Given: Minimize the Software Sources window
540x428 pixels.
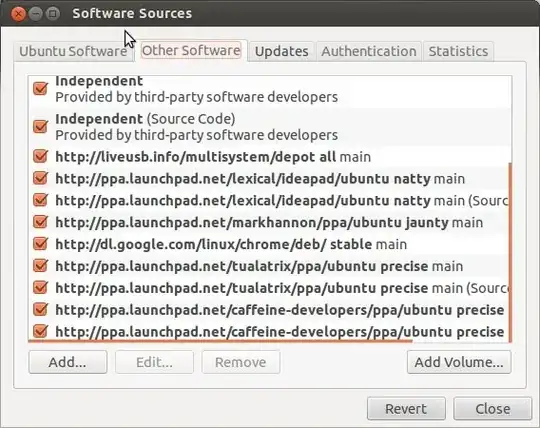Looking at the screenshot, I should pyautogui.click(x=35, y=14).
